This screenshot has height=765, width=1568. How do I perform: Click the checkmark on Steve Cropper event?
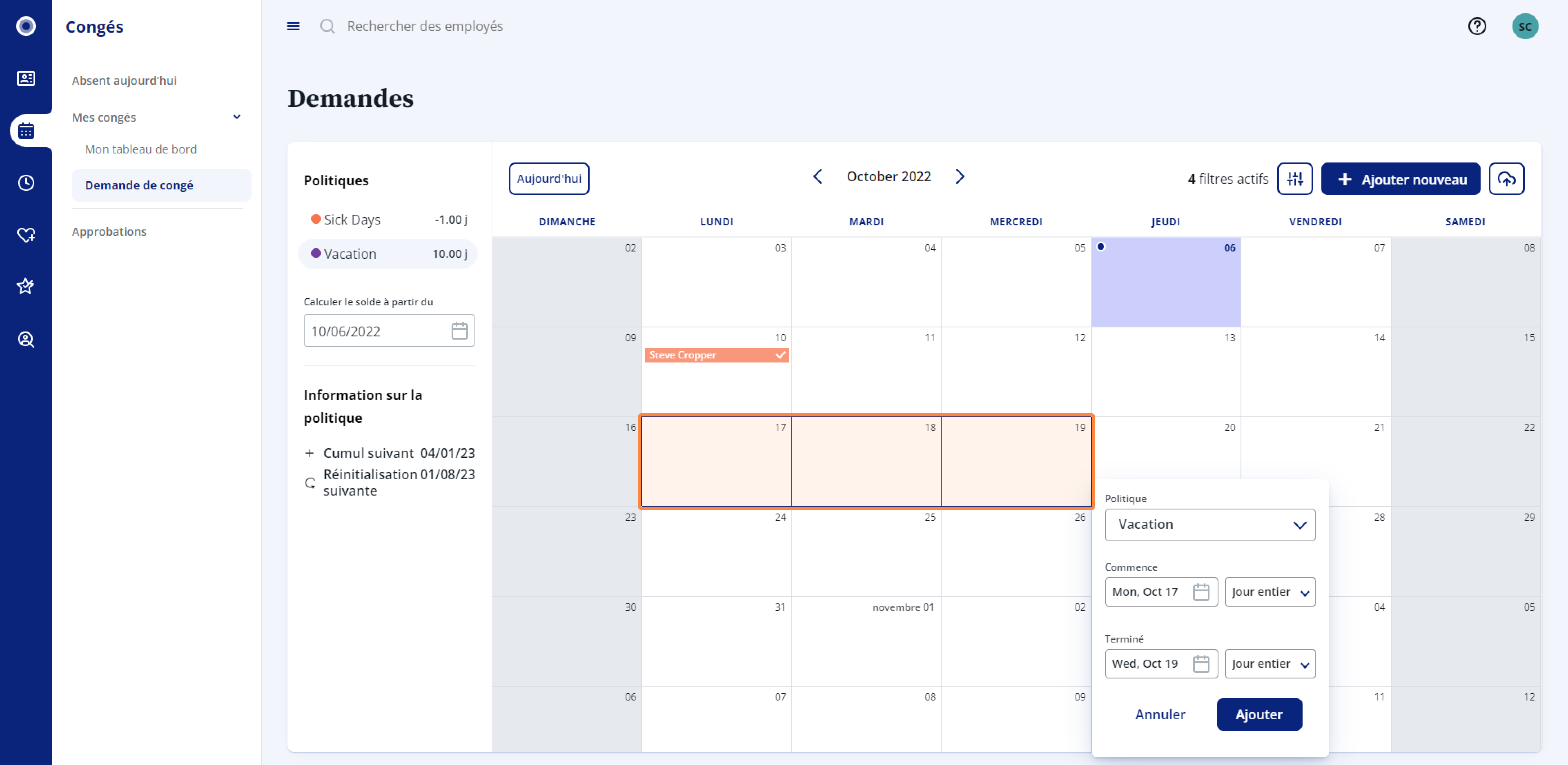(780, 355)
